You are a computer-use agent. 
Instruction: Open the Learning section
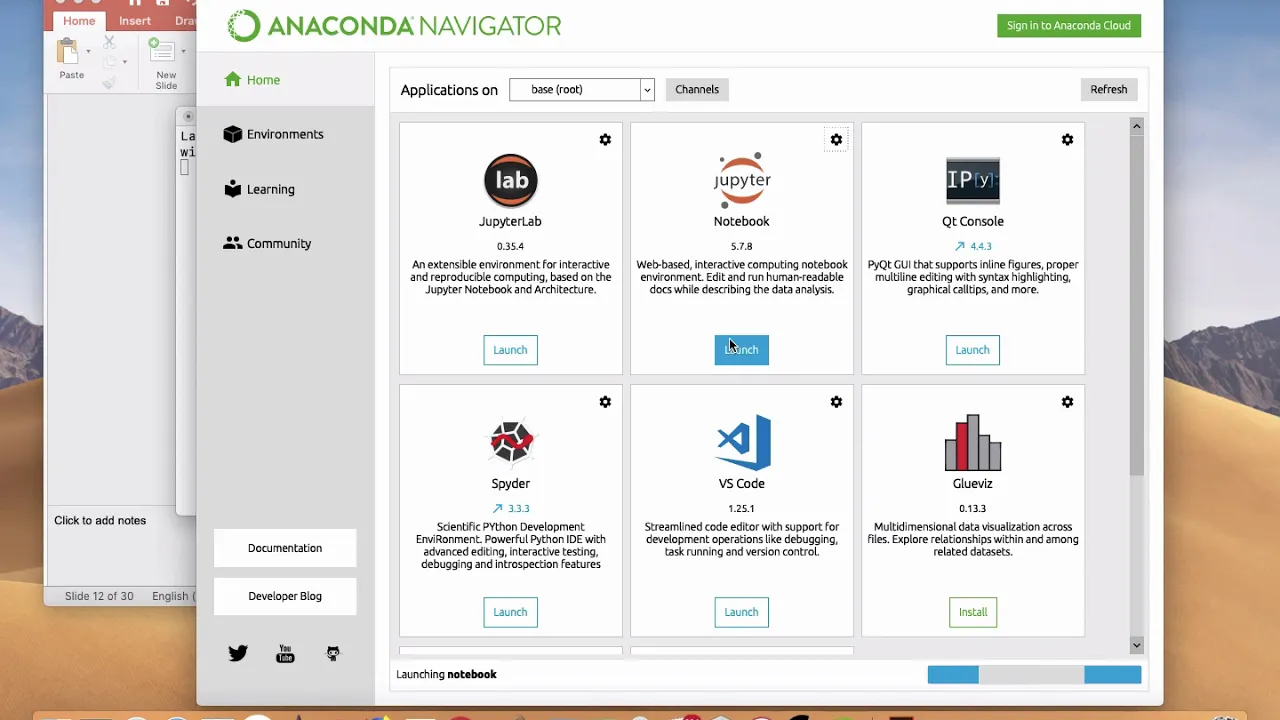[259, 189]
